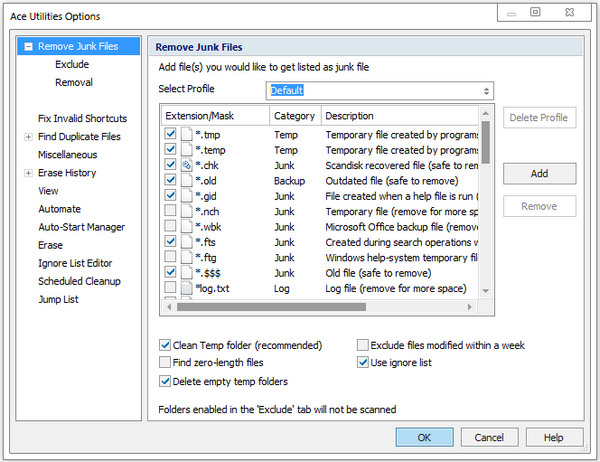Enable Find zero-length files

165,362
